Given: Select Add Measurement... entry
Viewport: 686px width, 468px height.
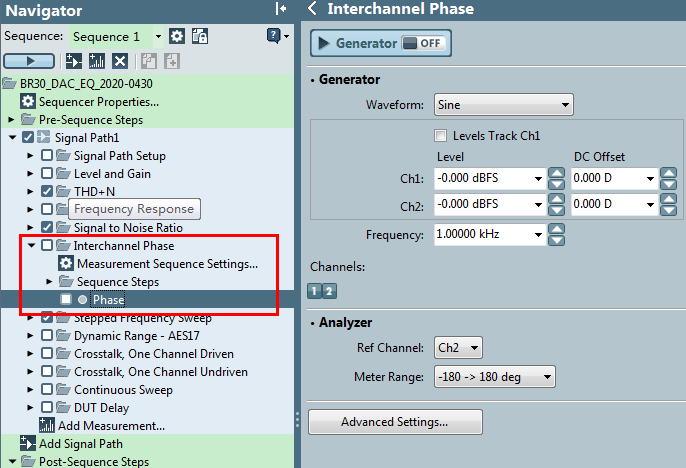Looking at the screenshot, I should [112, 426].
